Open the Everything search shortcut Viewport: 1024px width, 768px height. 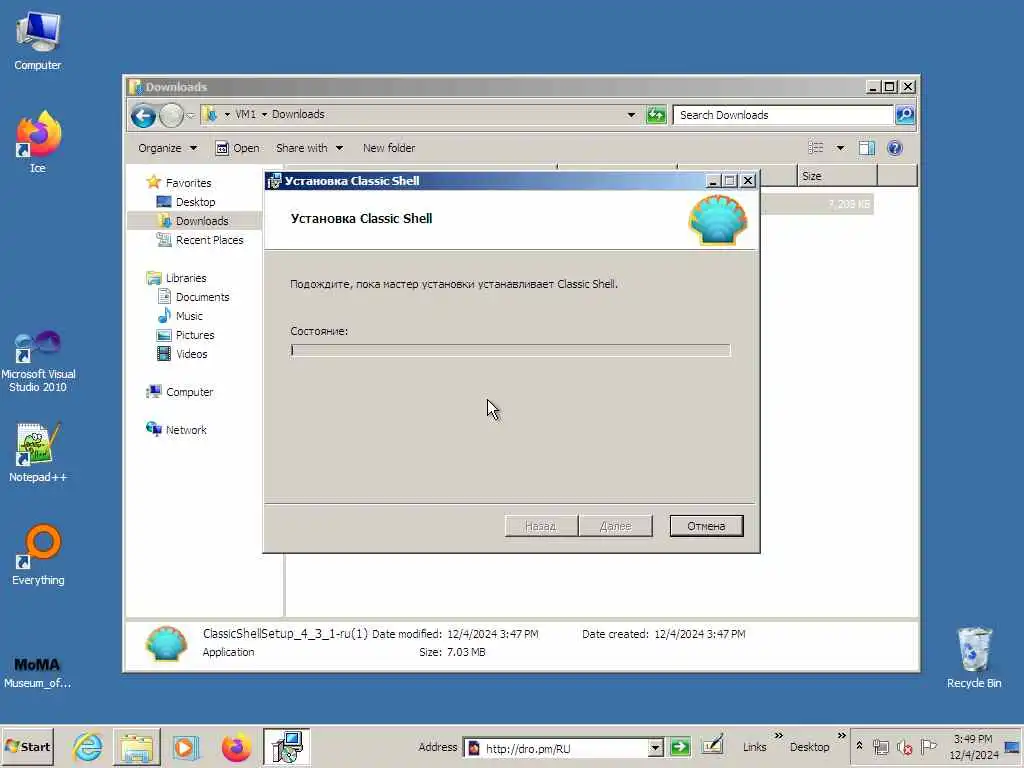point(38,554)
